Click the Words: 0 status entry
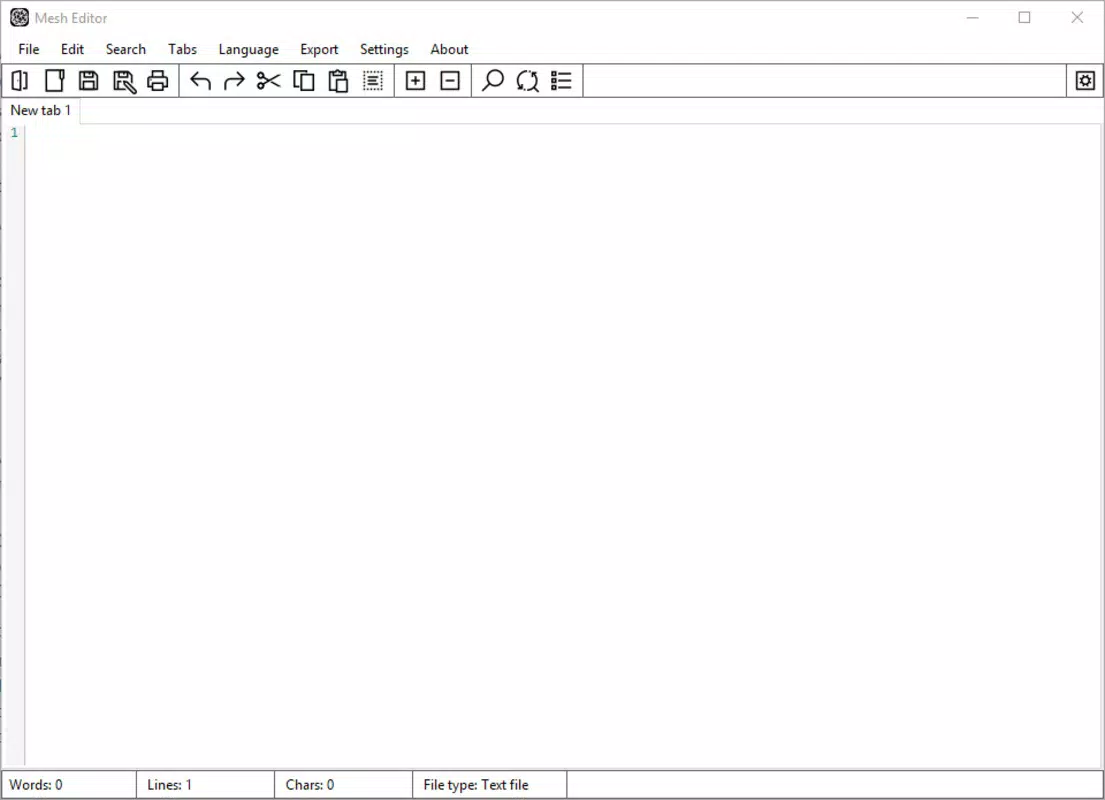The image size is (1105, 800). click(36, 784)
